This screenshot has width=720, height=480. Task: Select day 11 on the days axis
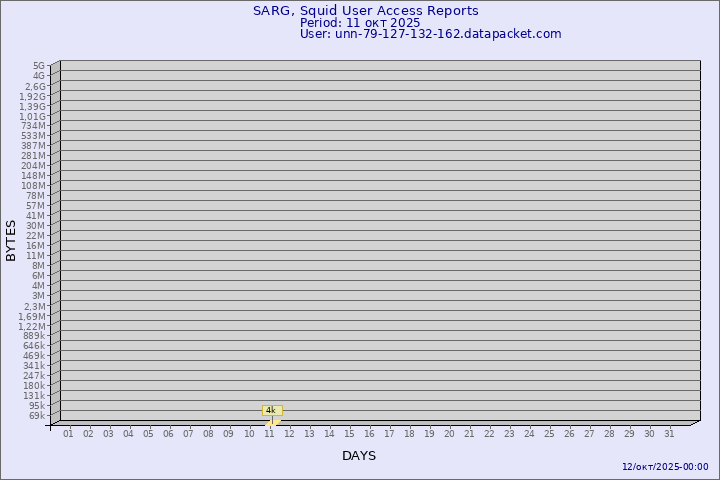coord(269,434)
